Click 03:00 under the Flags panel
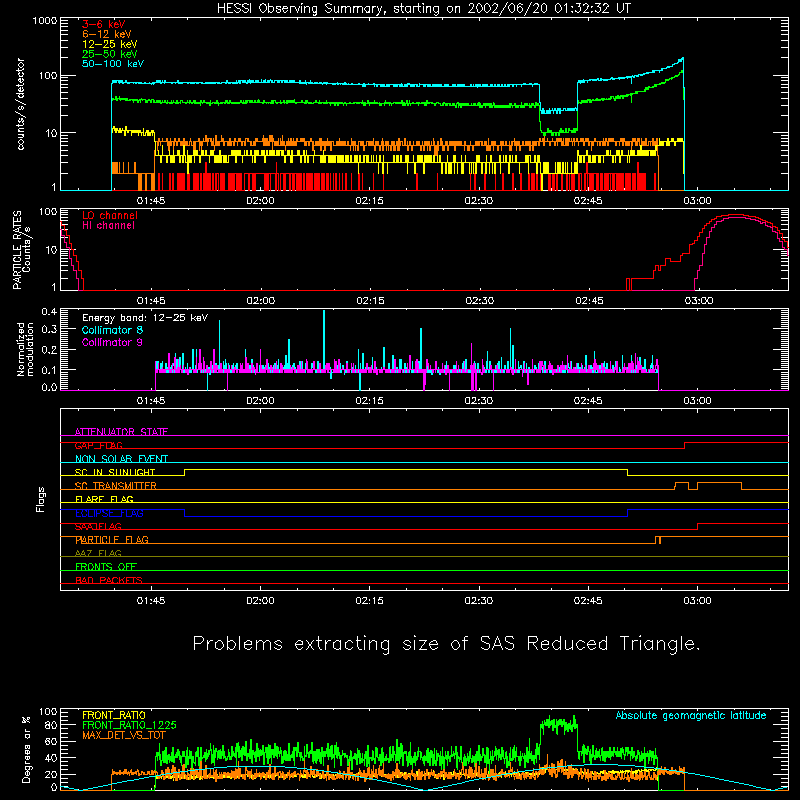Viewport: 800px width, 800px height. [x=697, y=601]
